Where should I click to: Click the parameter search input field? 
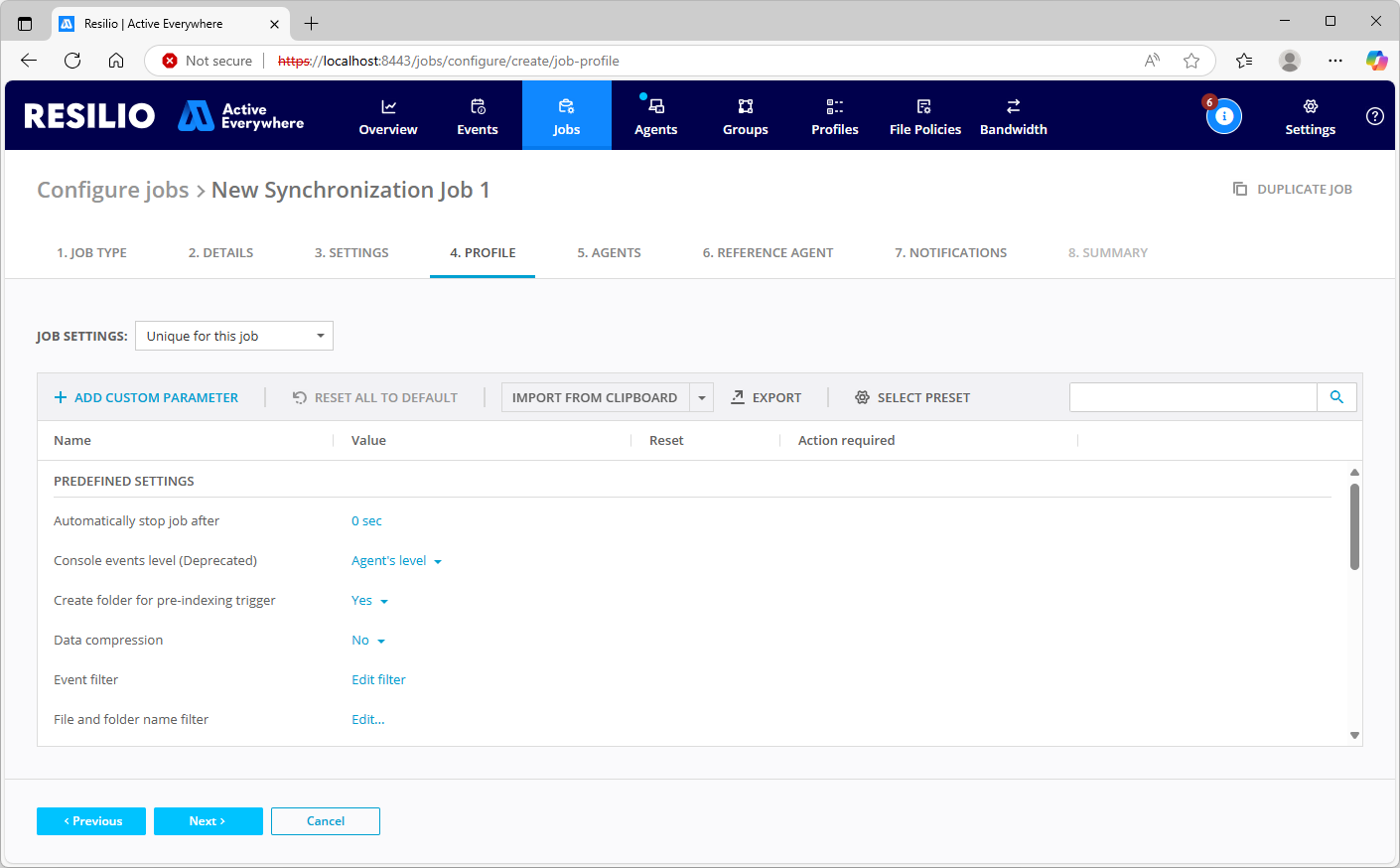pos(1192,397)
